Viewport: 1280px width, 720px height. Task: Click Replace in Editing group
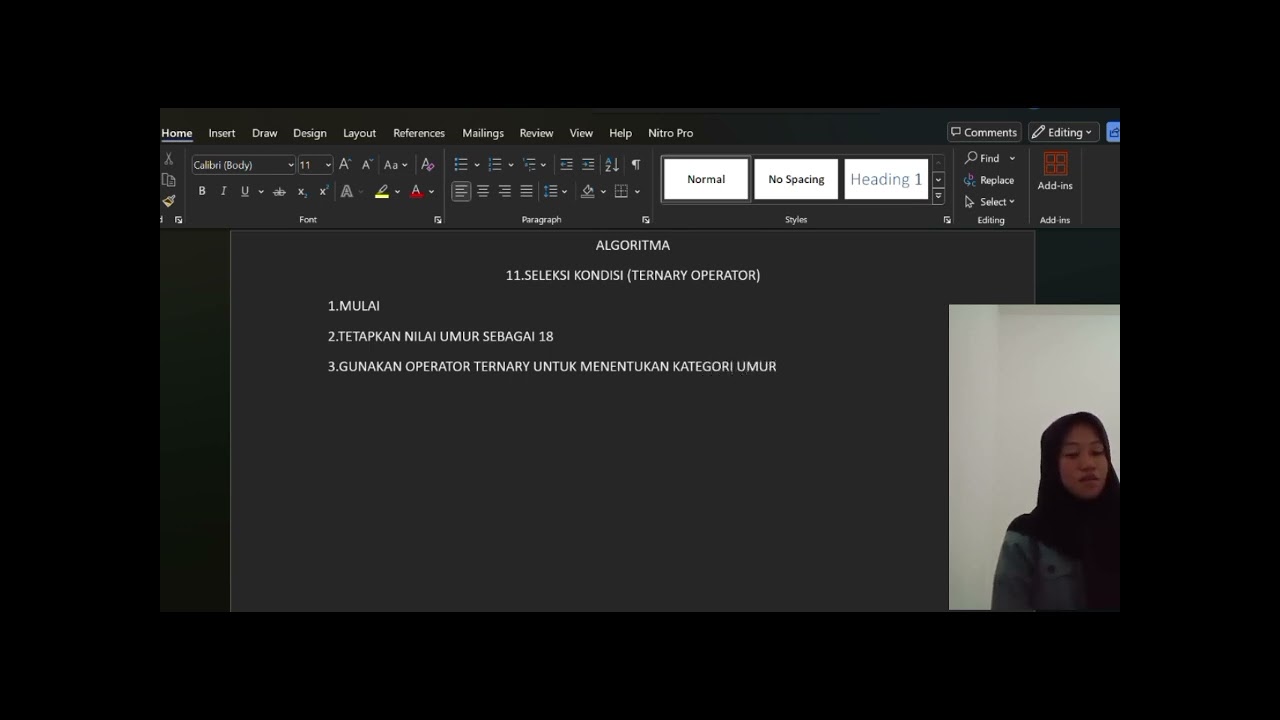(989, 180)
